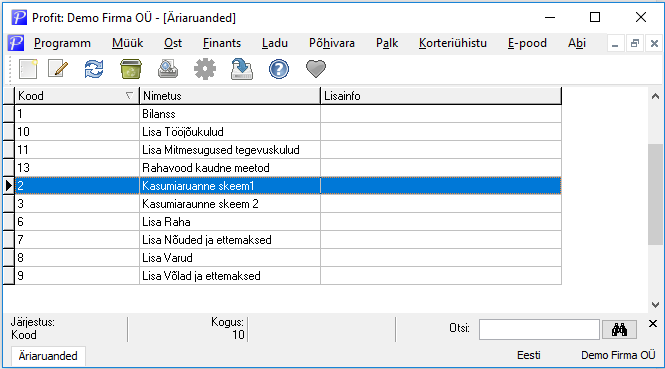Select the Lisa Varud row
Viewport: 665px width, 369px height.
[288, 258]
